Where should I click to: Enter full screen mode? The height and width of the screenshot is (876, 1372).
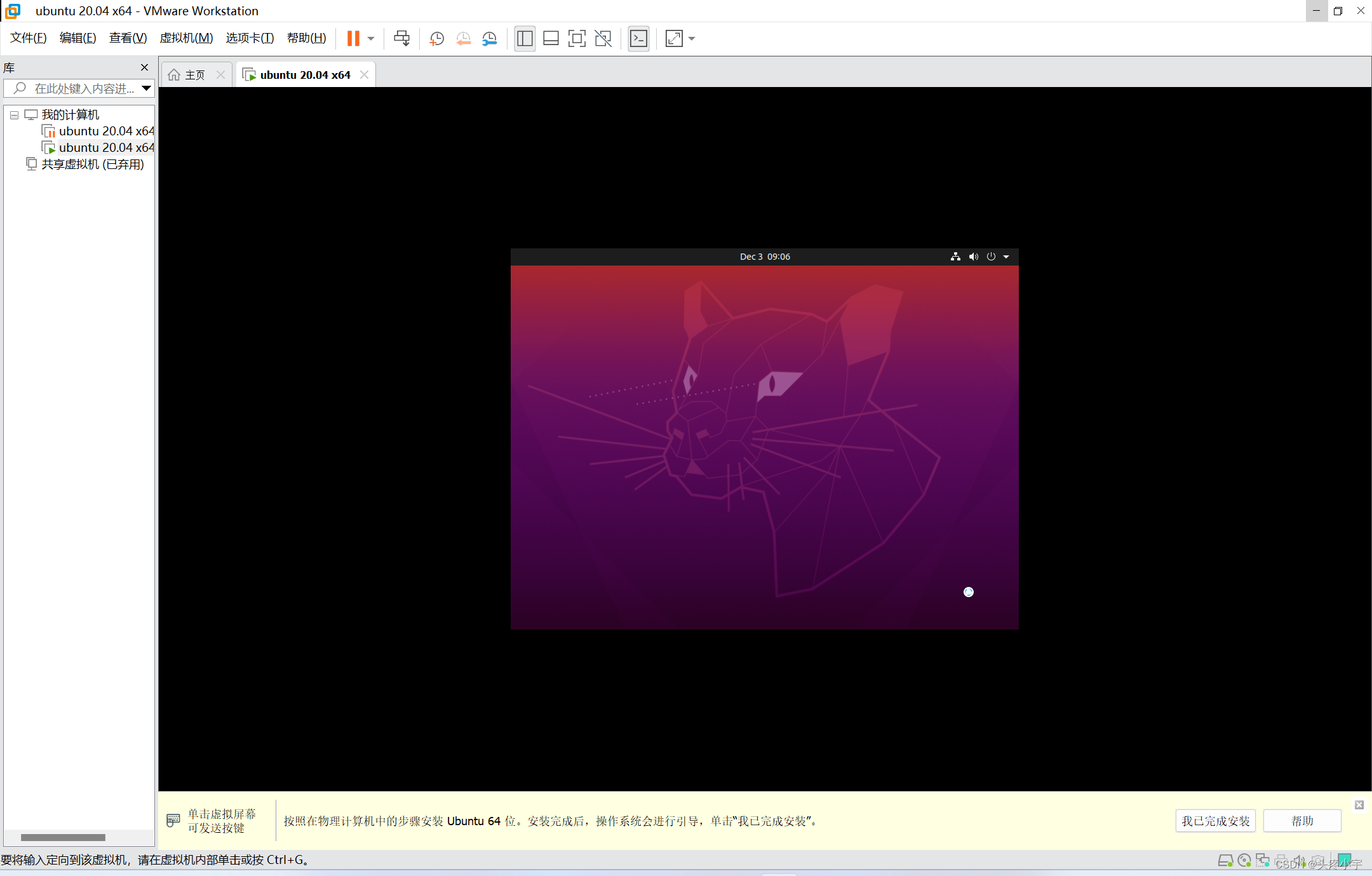tap(577, 39)
